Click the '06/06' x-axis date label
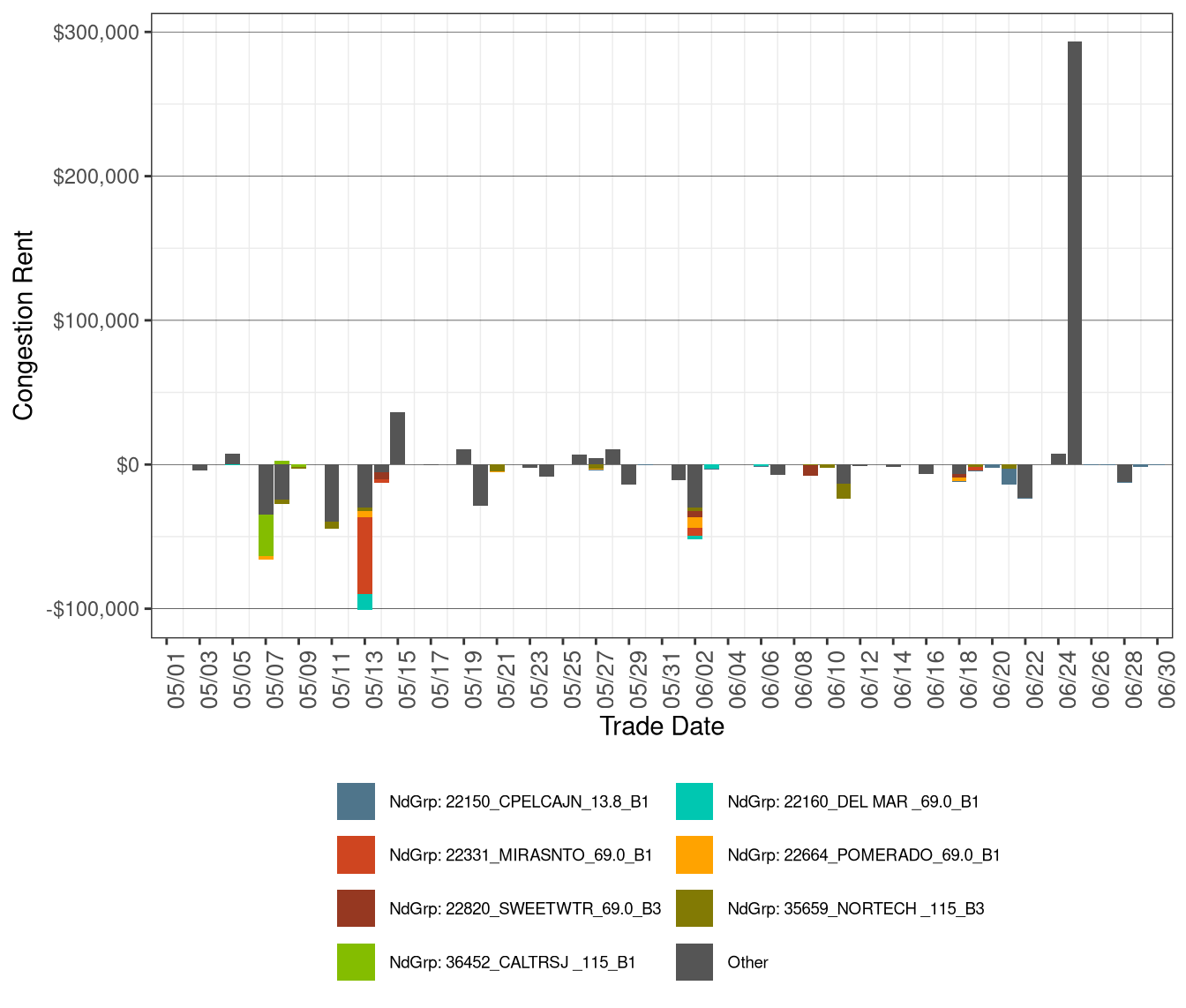This screenshot has width=1186, height=1008. [770, 680]
